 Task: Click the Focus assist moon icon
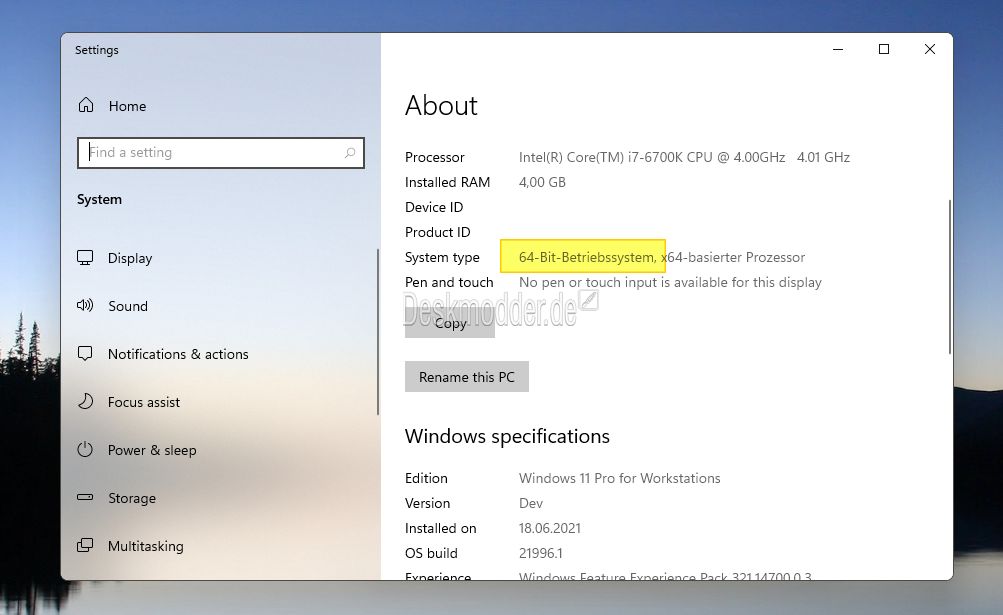[x=85, y=401]
